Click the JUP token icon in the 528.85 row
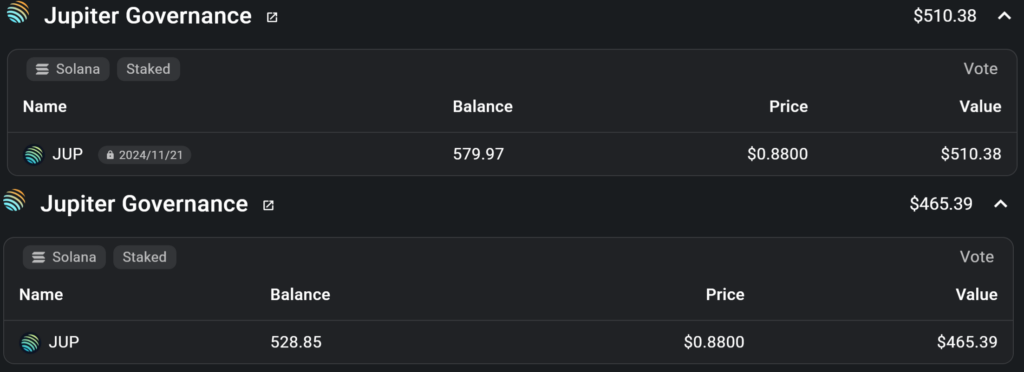 pos(30,343)
